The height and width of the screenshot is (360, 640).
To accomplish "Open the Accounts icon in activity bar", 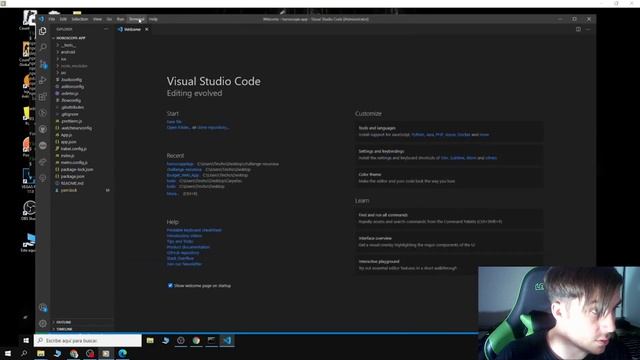I will [43, 308].
